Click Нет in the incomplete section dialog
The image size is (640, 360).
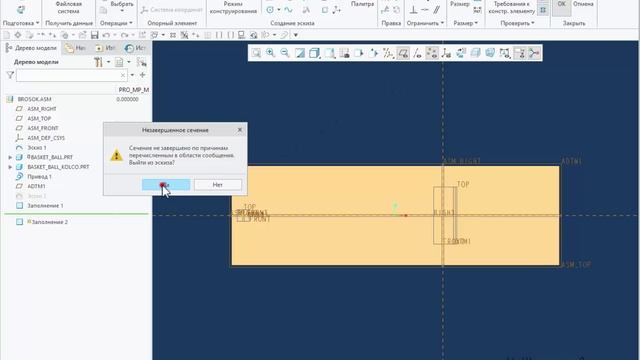click(218, 185)
